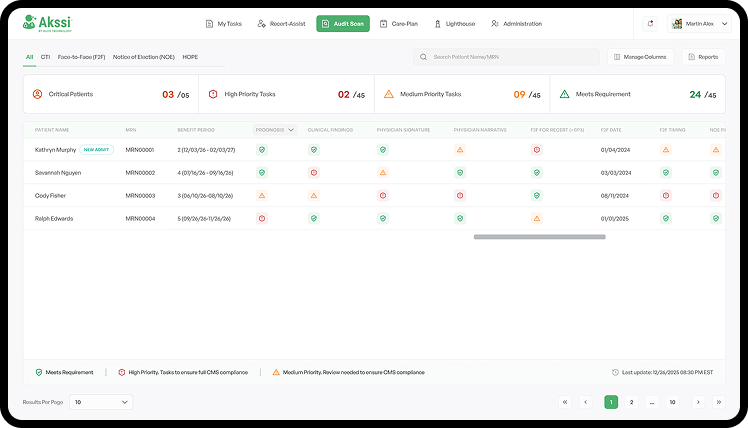
Task: Open the Notice of Election (NOE) tab
Action: pos(144,57)
